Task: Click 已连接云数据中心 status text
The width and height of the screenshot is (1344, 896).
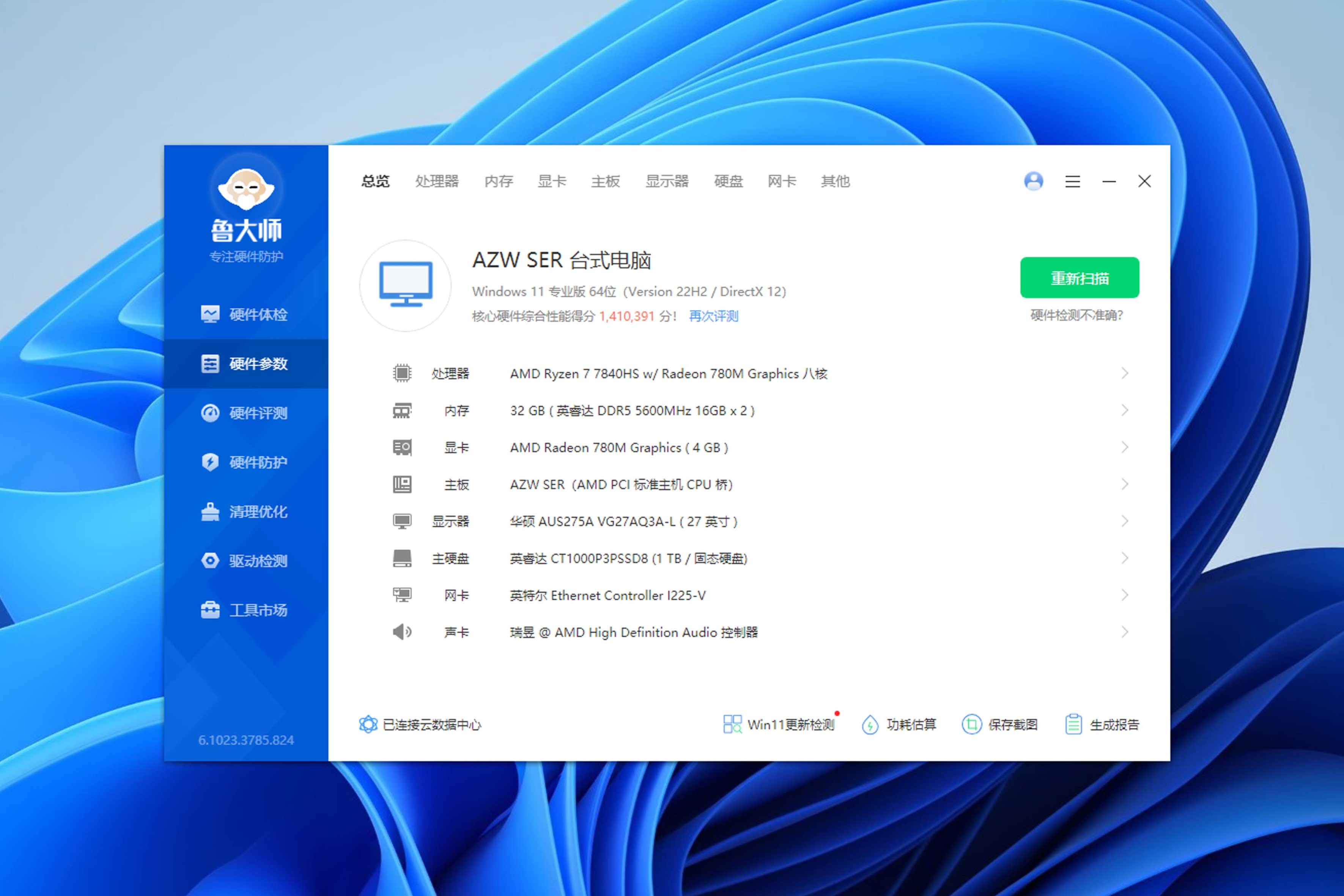Action: tap(431, 725)
